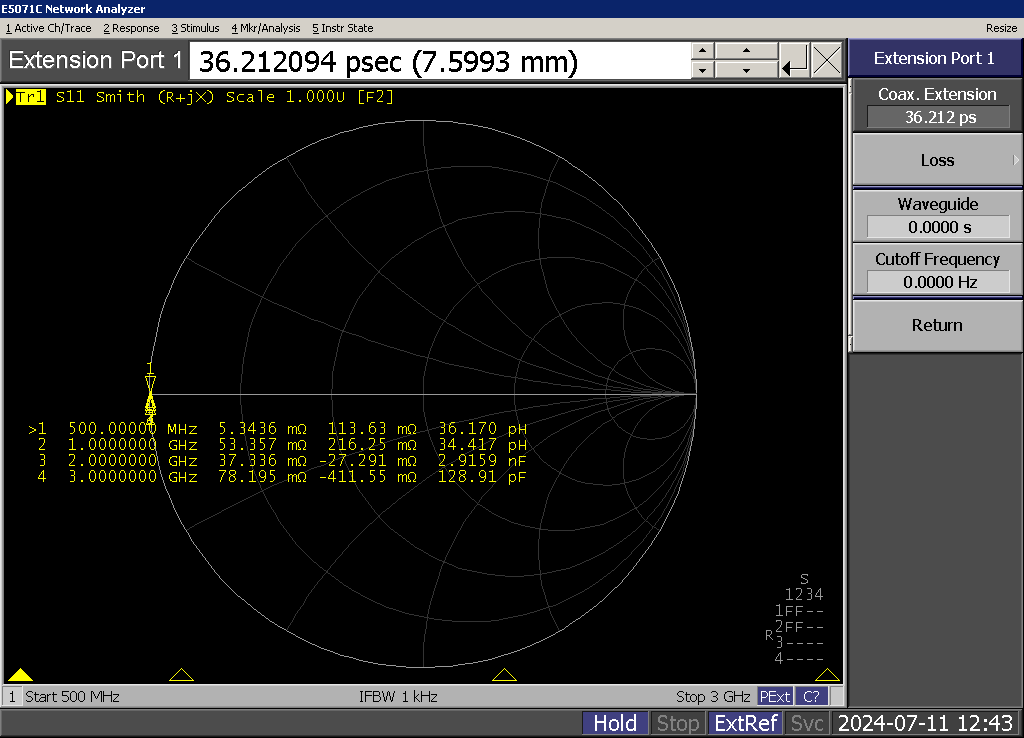
Task: Click the PExt port extension indicator
Action: (x=774, y=696)
